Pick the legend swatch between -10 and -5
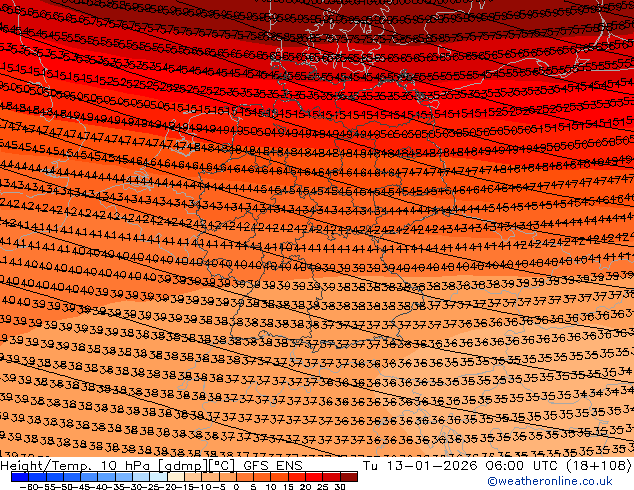634x490 pixels. [x=210, y=477]
